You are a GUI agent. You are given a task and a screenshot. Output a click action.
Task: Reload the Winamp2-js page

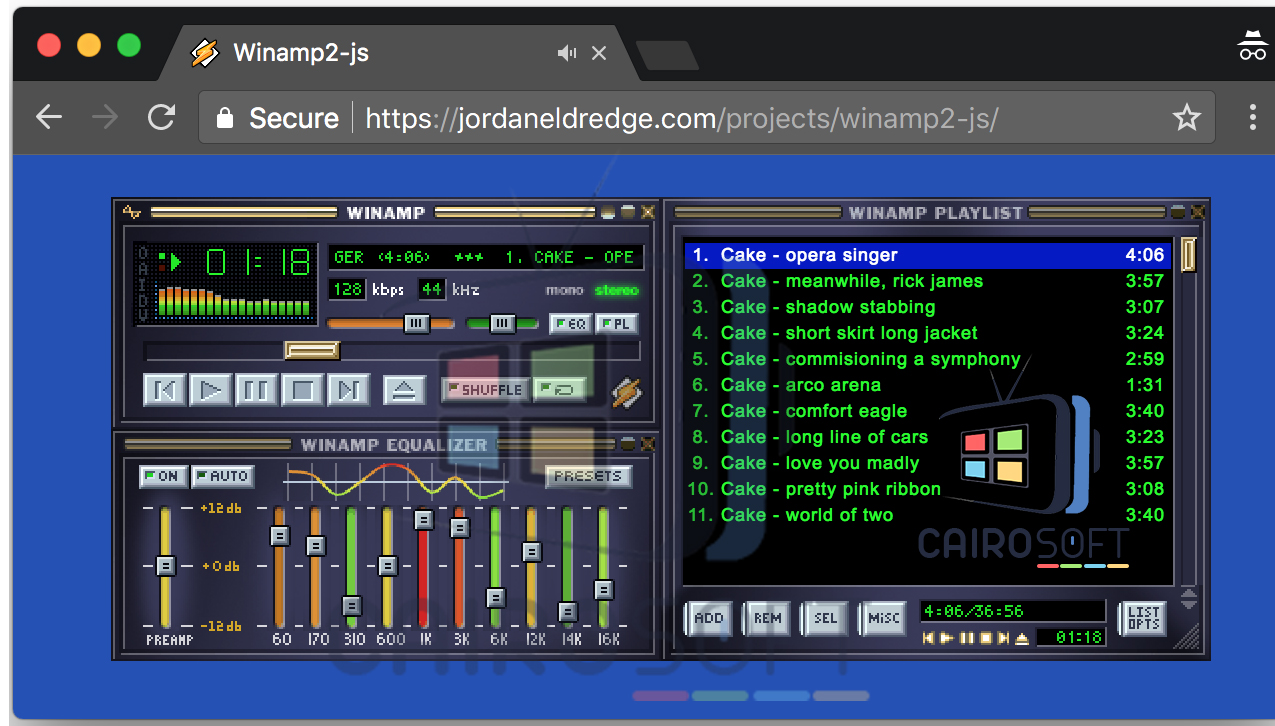[x=161, y=118]
